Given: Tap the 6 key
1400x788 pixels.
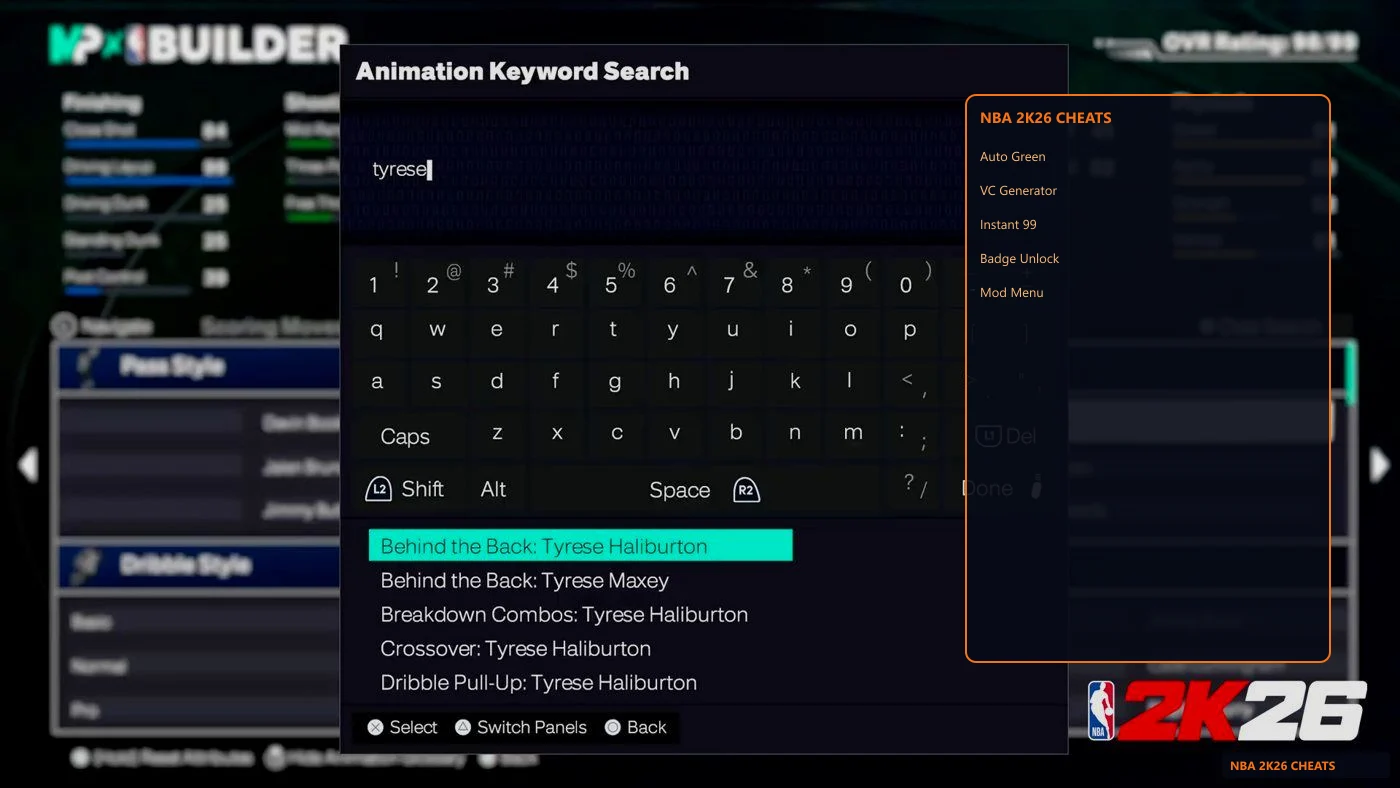Looking at the screenshot, I should point(673,283).
